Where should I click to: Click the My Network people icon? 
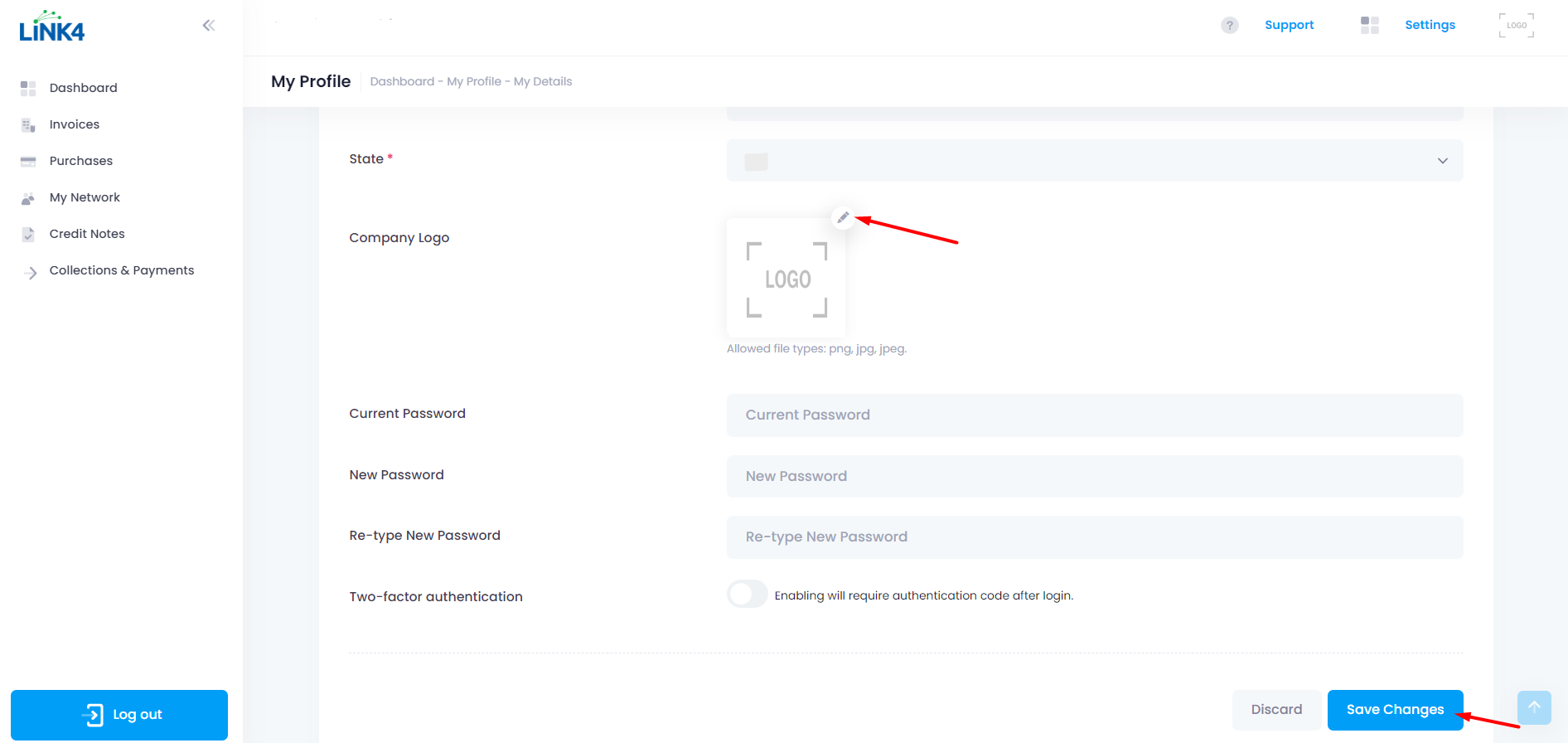point(28,198)
